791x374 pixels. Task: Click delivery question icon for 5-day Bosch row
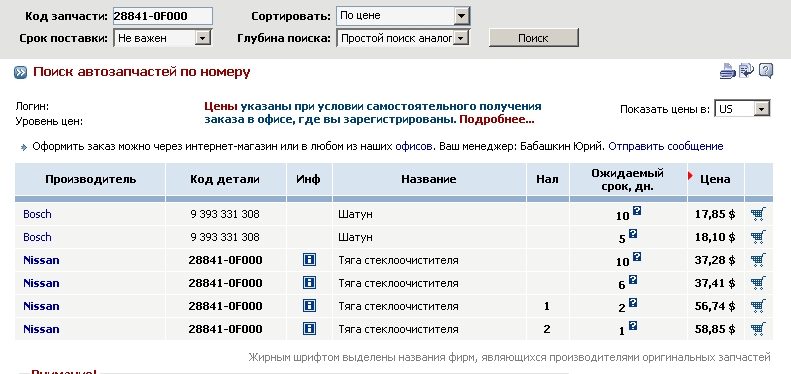pyautogui.click(x=633, y=234)
